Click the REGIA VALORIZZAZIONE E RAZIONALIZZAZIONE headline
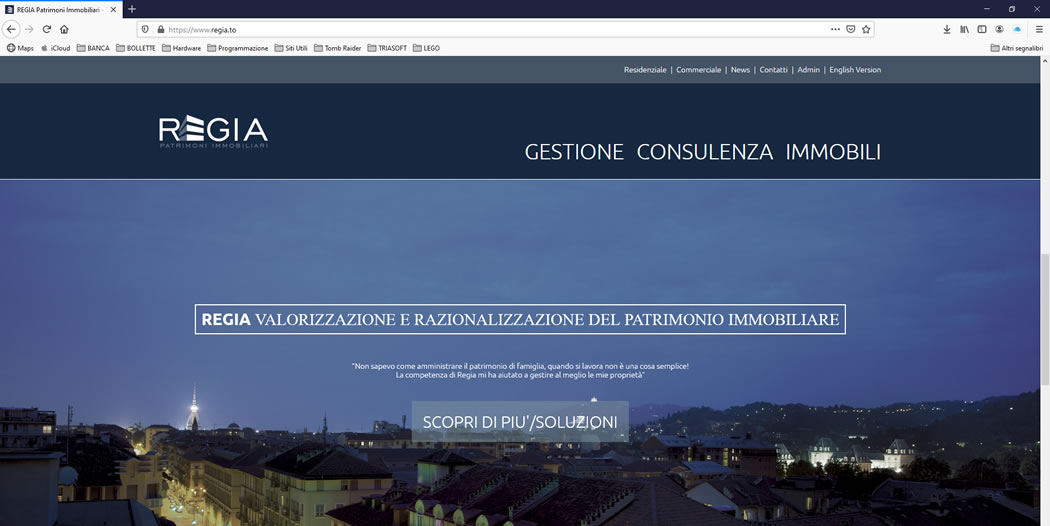Screen dimensions: 1050x526 (x=520, y=320)
